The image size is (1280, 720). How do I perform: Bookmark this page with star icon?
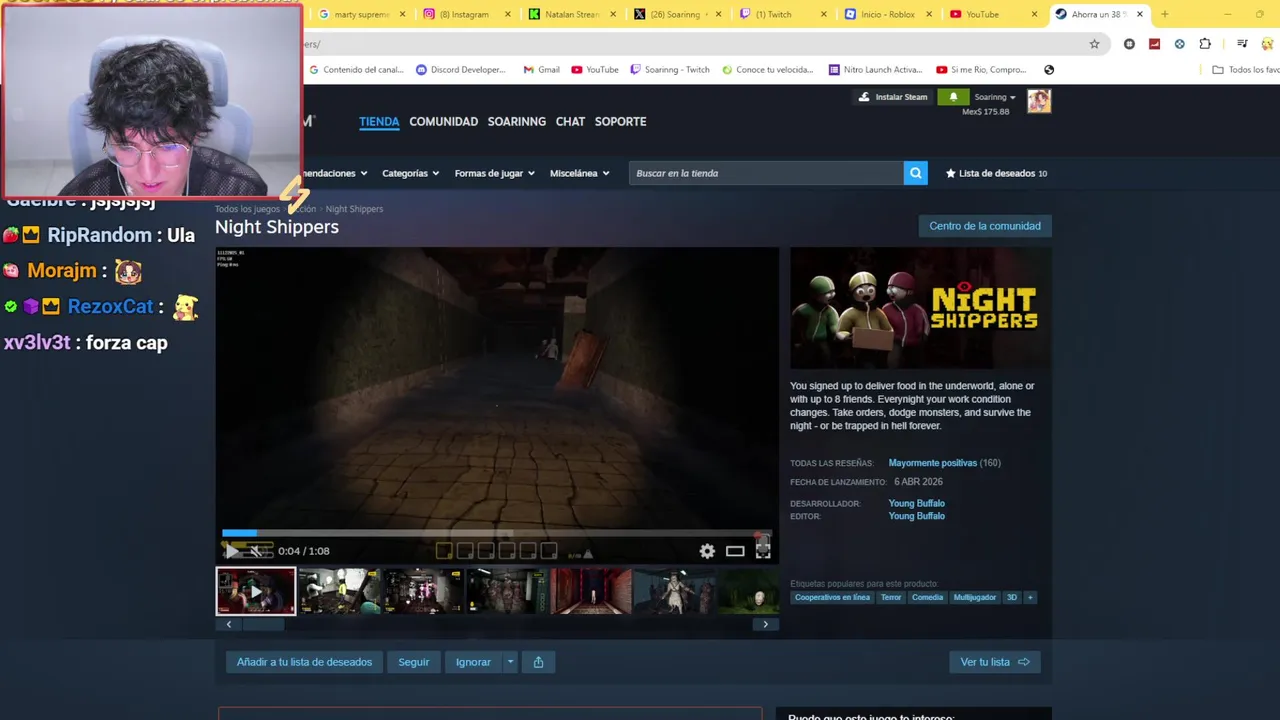[x=1094, y=44]
